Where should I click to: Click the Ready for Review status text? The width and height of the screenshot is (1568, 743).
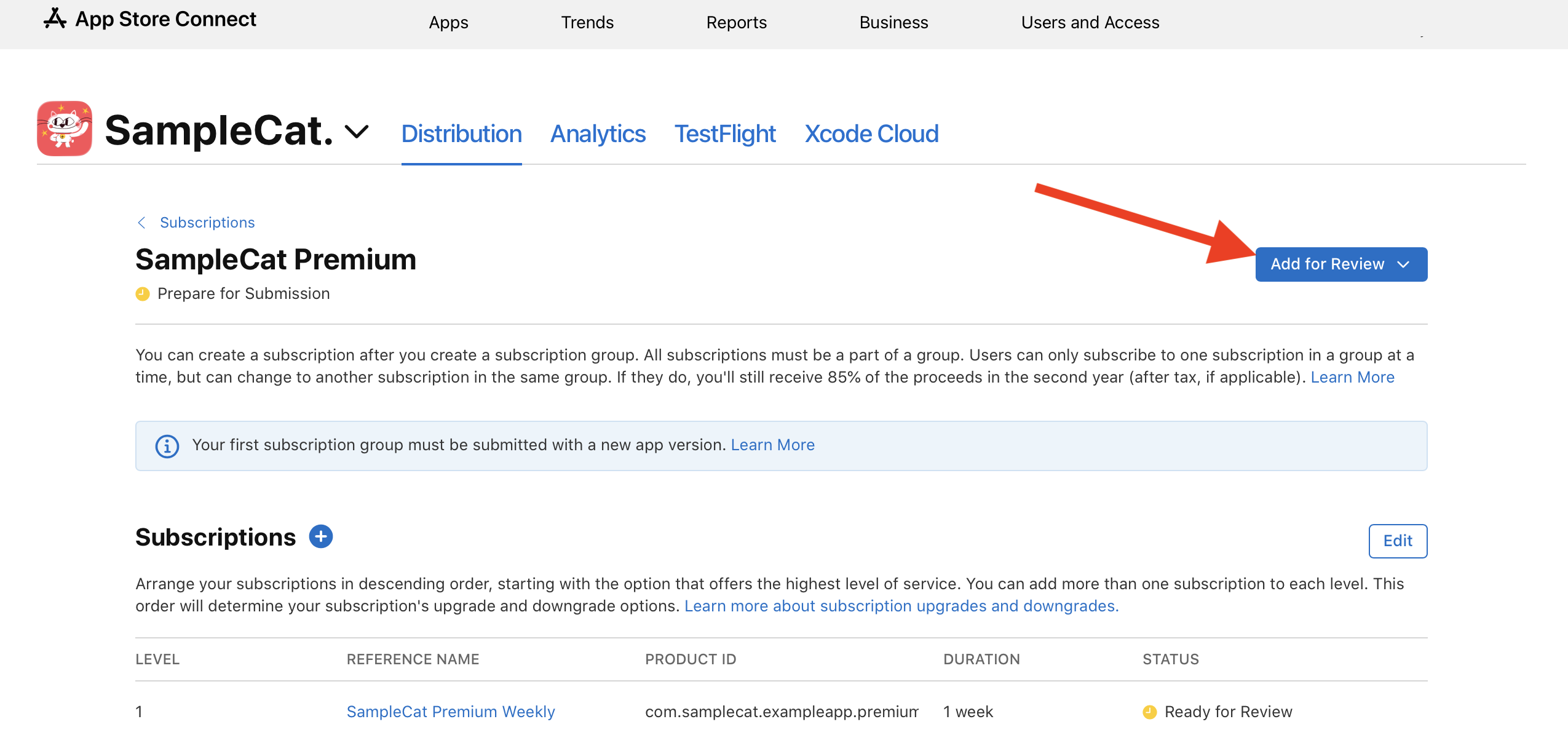(1228, 712)
